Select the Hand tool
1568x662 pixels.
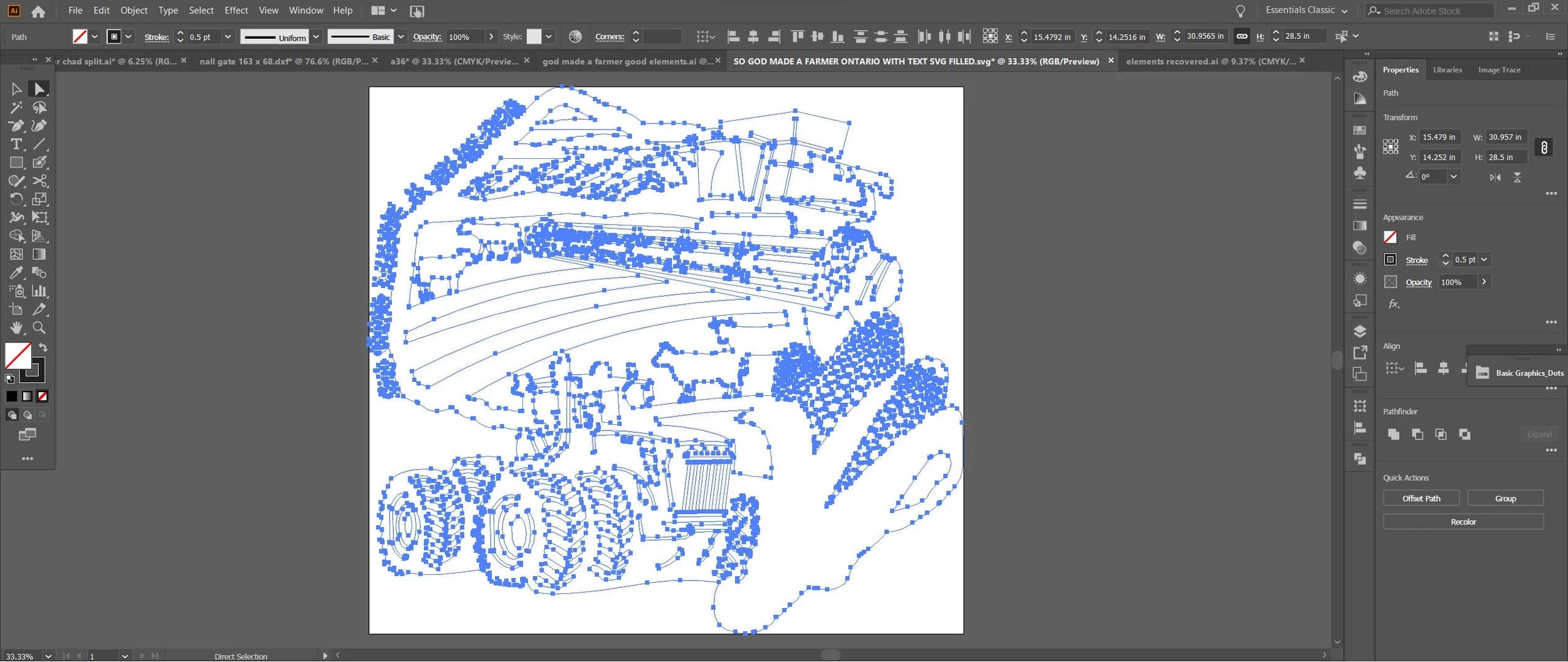(16, 328)
